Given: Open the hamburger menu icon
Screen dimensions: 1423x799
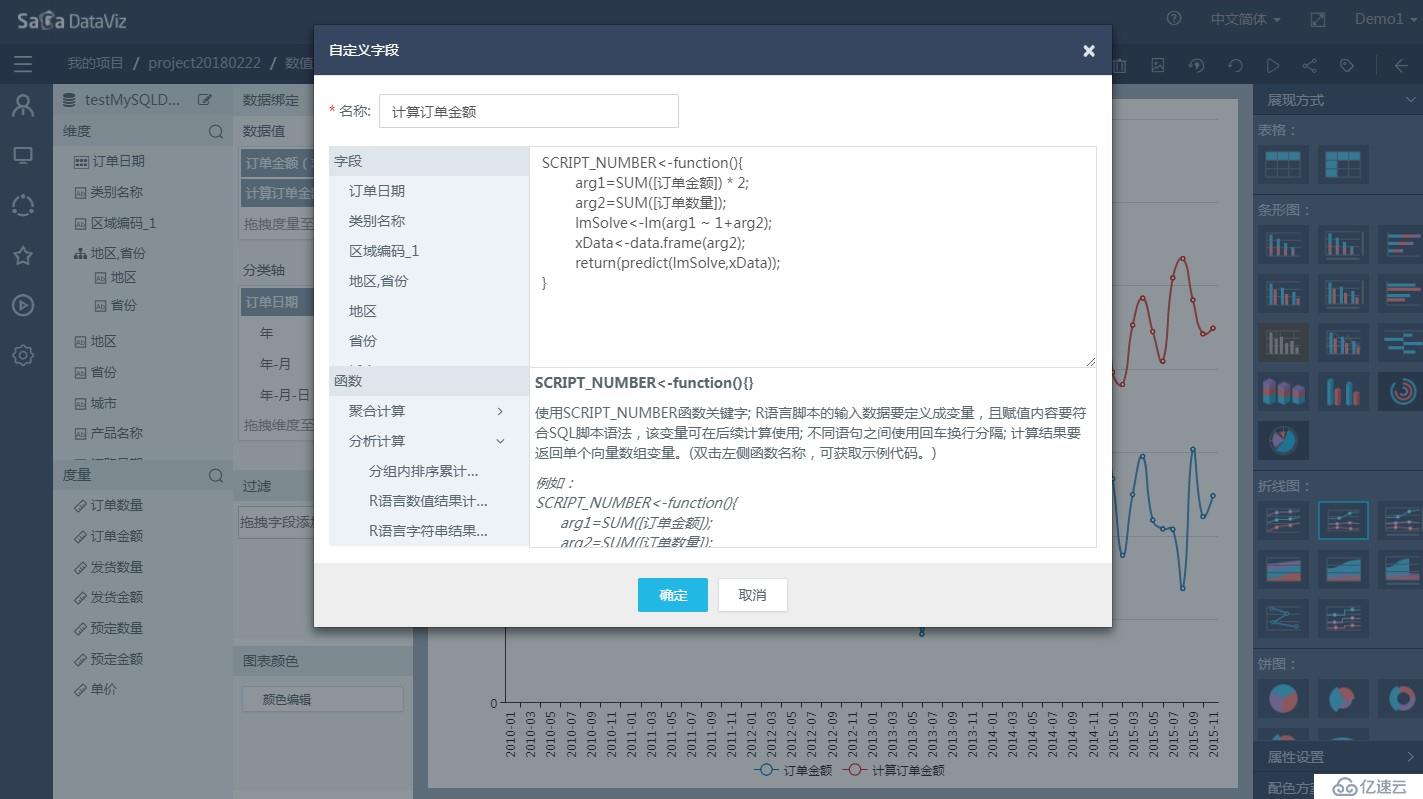Looking at the screenshot, I should coord(23,64).
